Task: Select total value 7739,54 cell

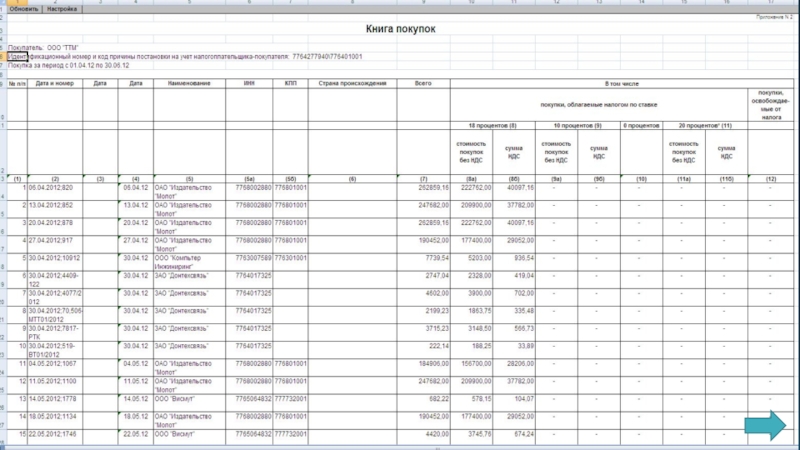Action: [x=432, y=257]
